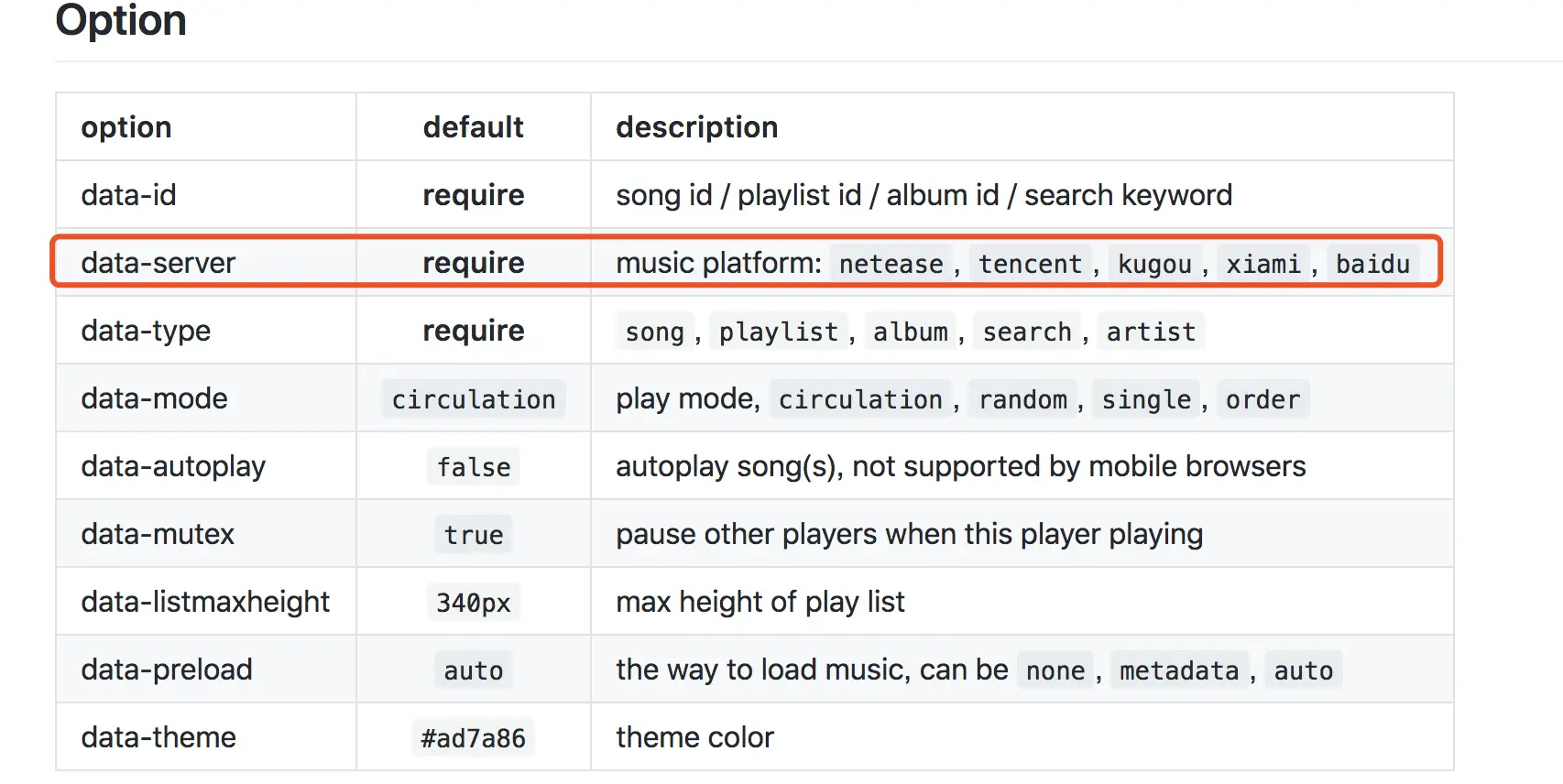Select the single play mode tag
The image size is (1563, 784).
point(1146,399)
